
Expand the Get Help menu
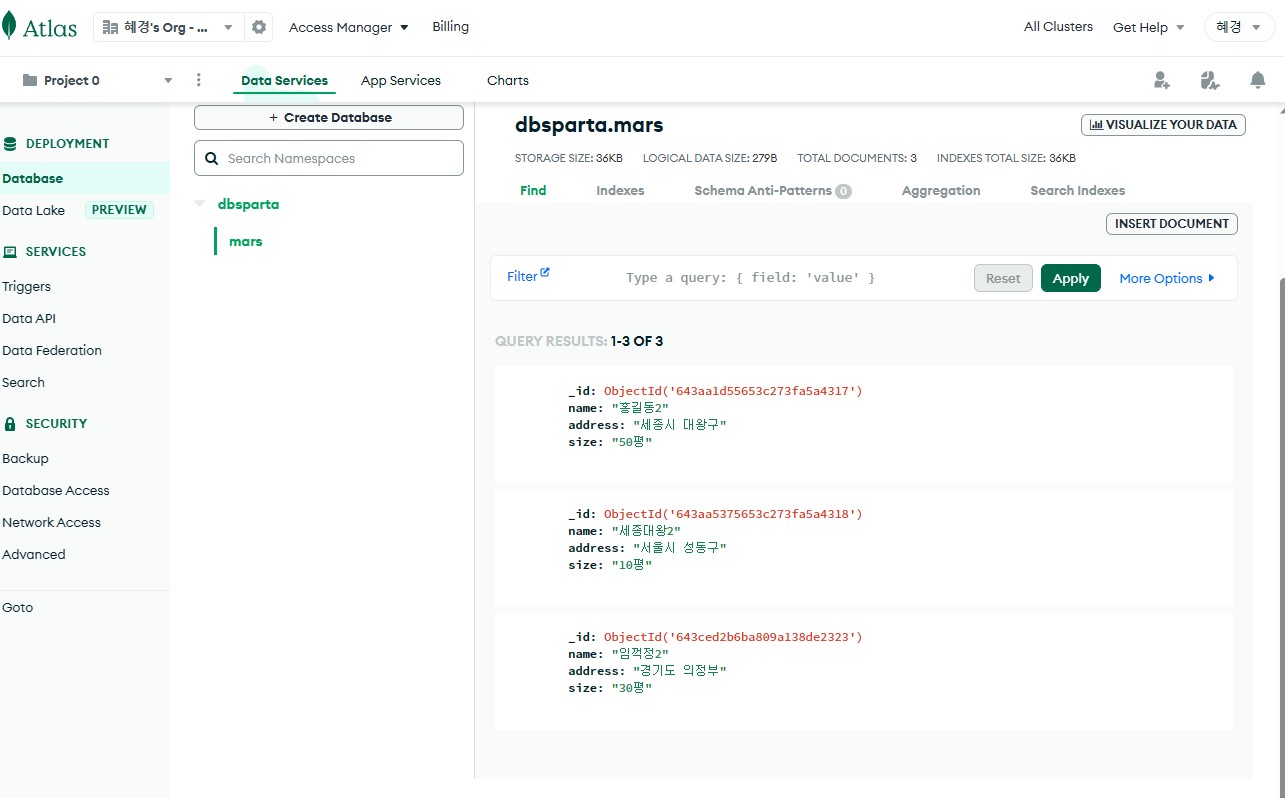click(1149, 27)
